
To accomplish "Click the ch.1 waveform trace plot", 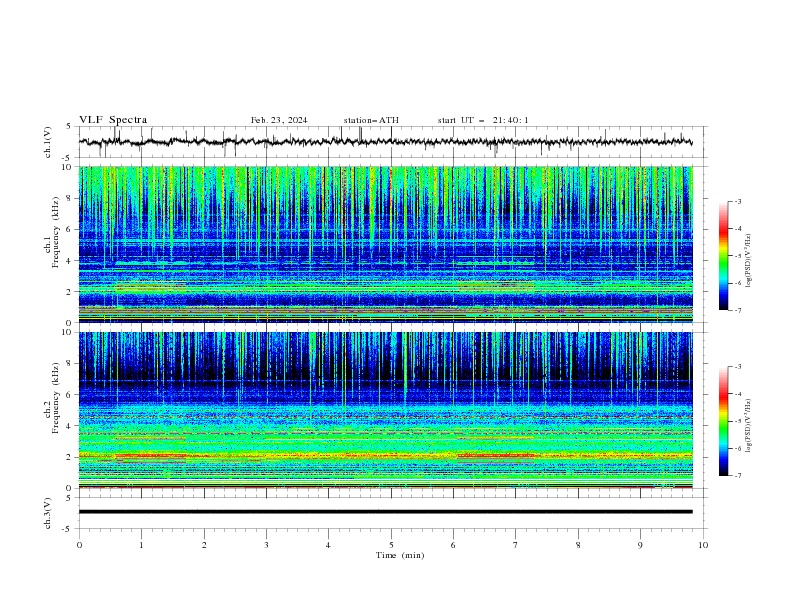I will click(x=386, y=142).
